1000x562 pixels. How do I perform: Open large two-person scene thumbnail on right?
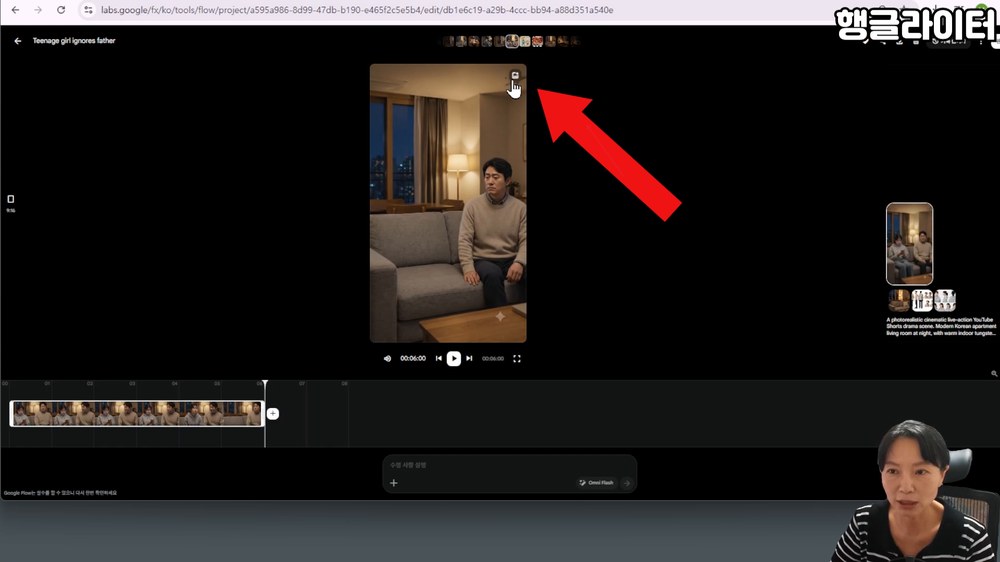tap(909, 244)
